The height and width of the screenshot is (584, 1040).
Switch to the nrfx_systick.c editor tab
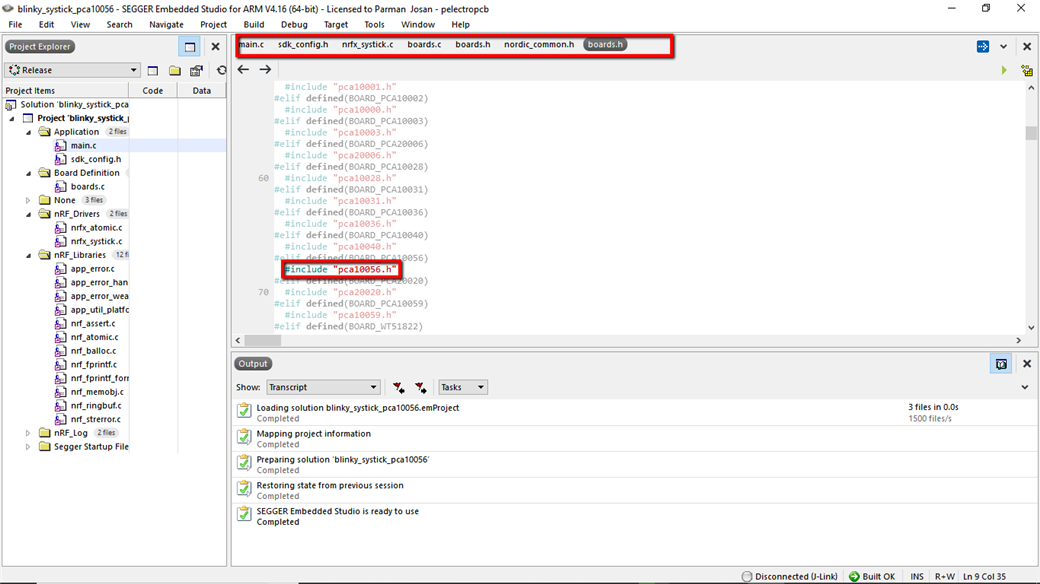[367, 45]
